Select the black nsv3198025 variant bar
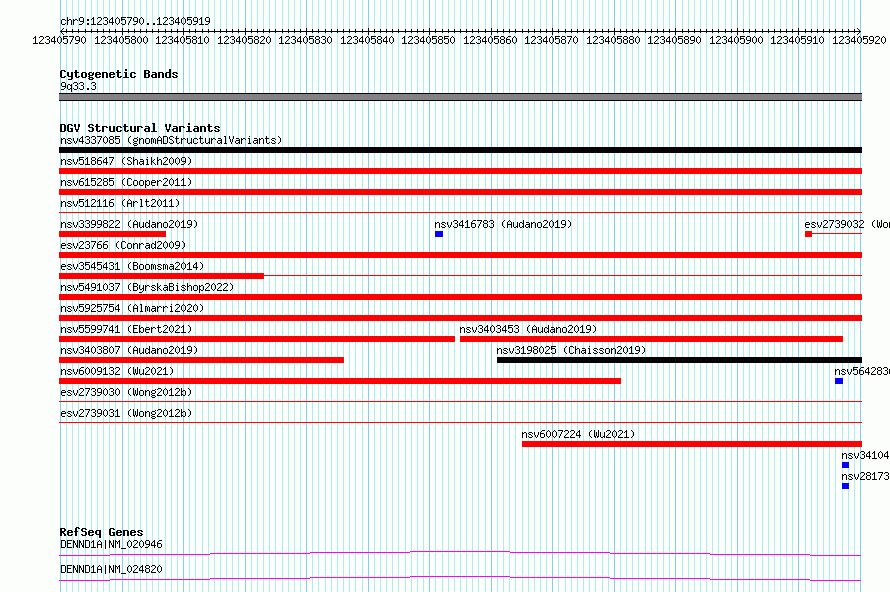This screenshot has height=592, width=890. click(x=679, y=360)
